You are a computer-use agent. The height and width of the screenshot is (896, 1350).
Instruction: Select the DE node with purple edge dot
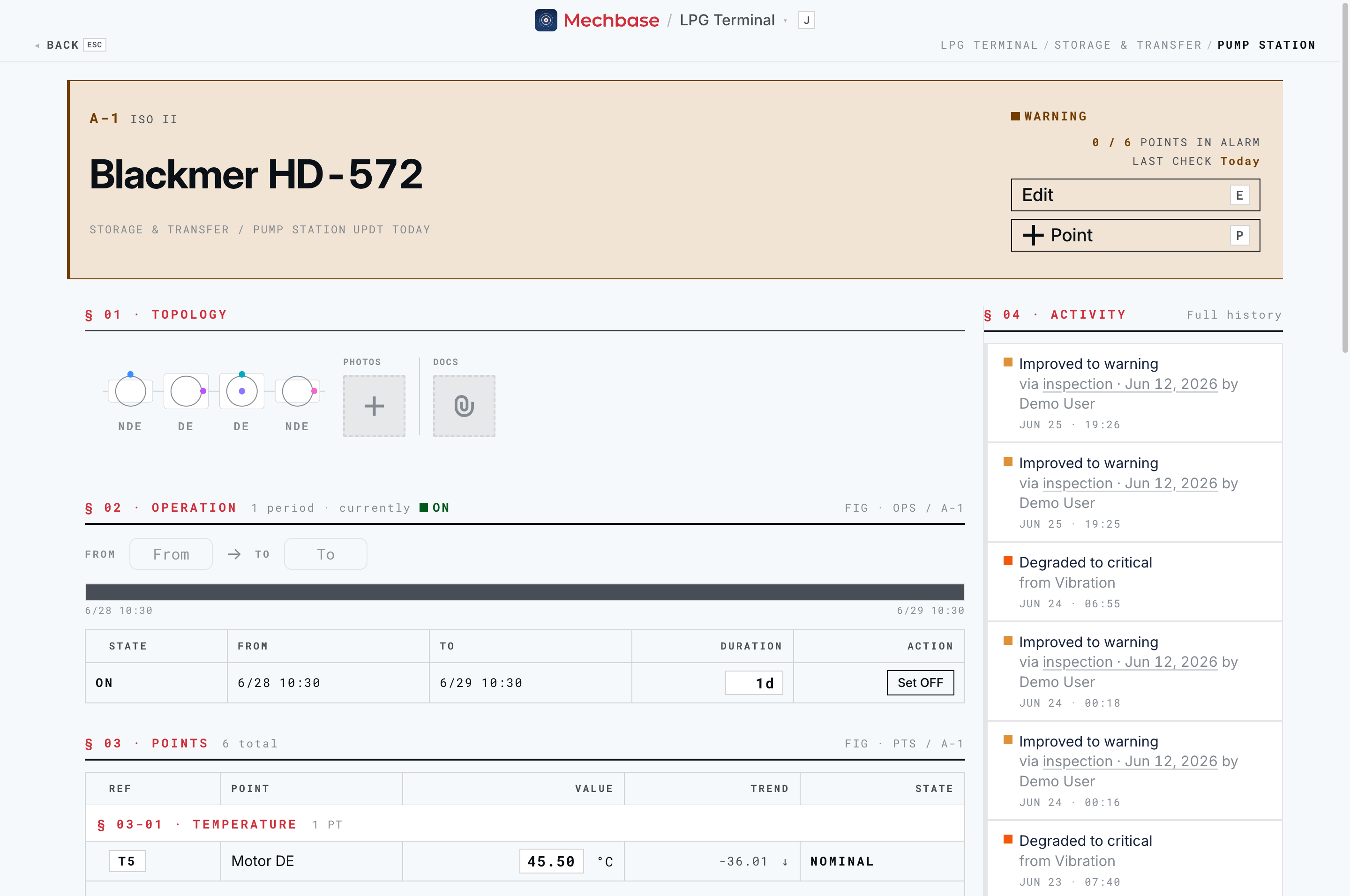[x=186, y=391]
